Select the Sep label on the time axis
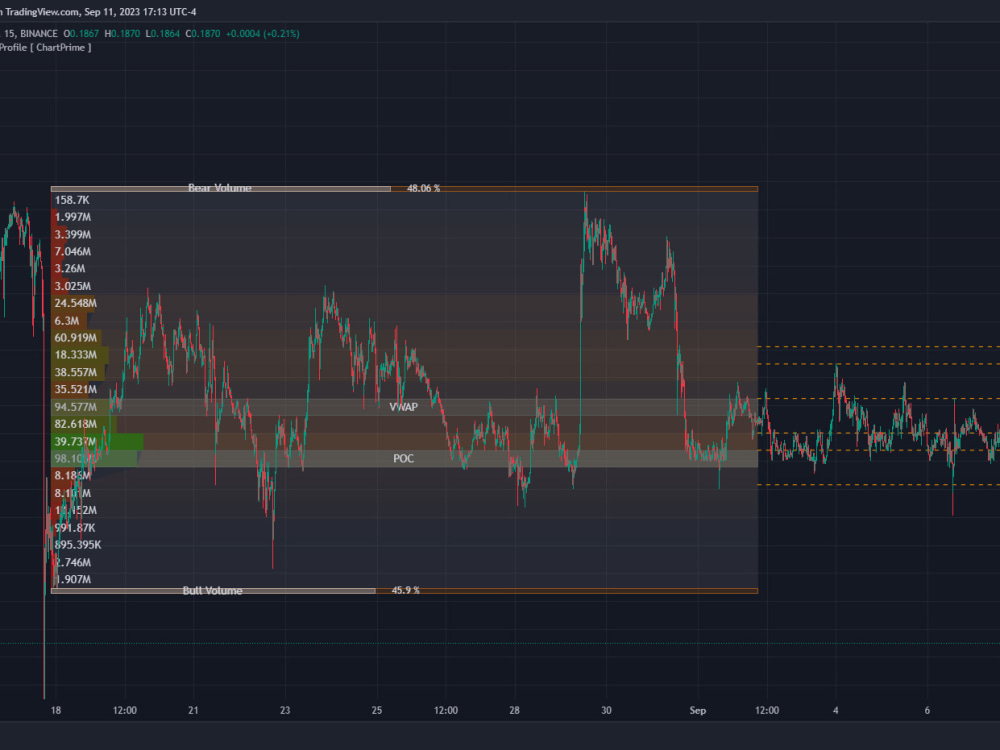This screenshot has width=1000, height=750. 697,710
